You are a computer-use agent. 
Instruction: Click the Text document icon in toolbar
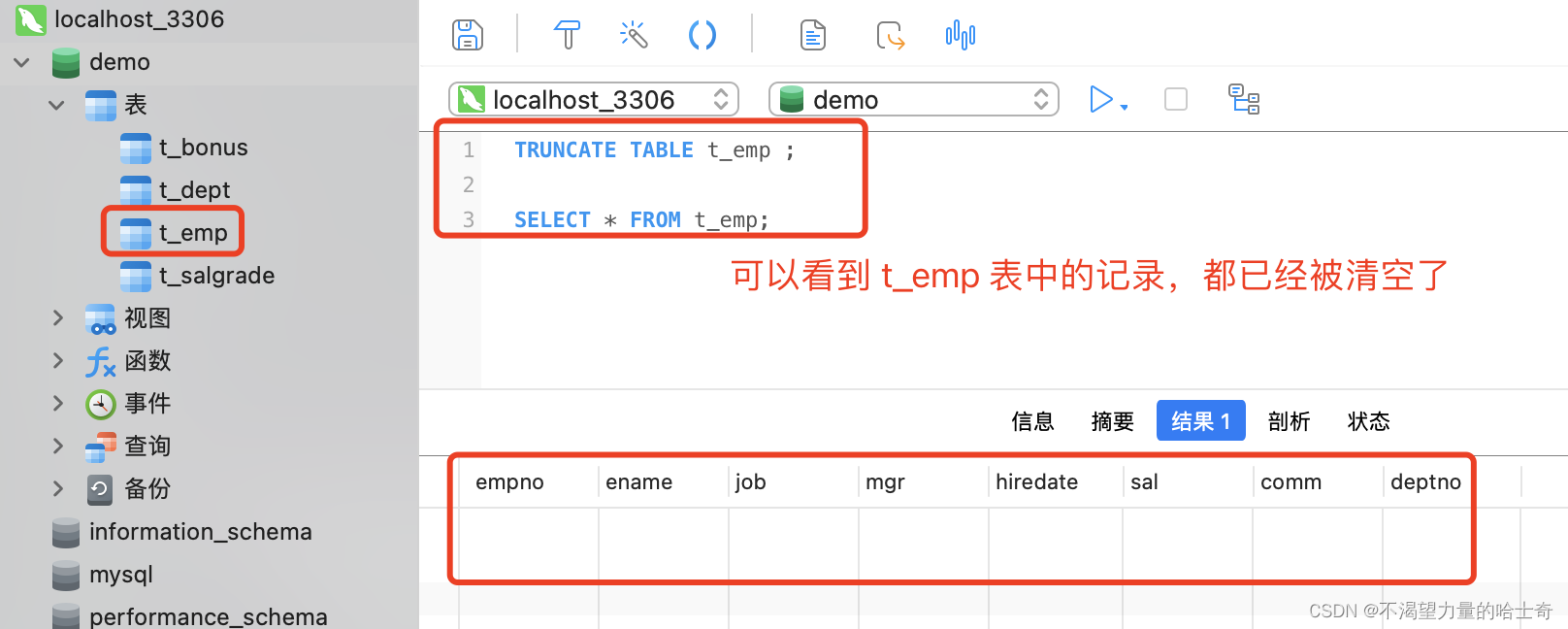click(x=813, y=35)
